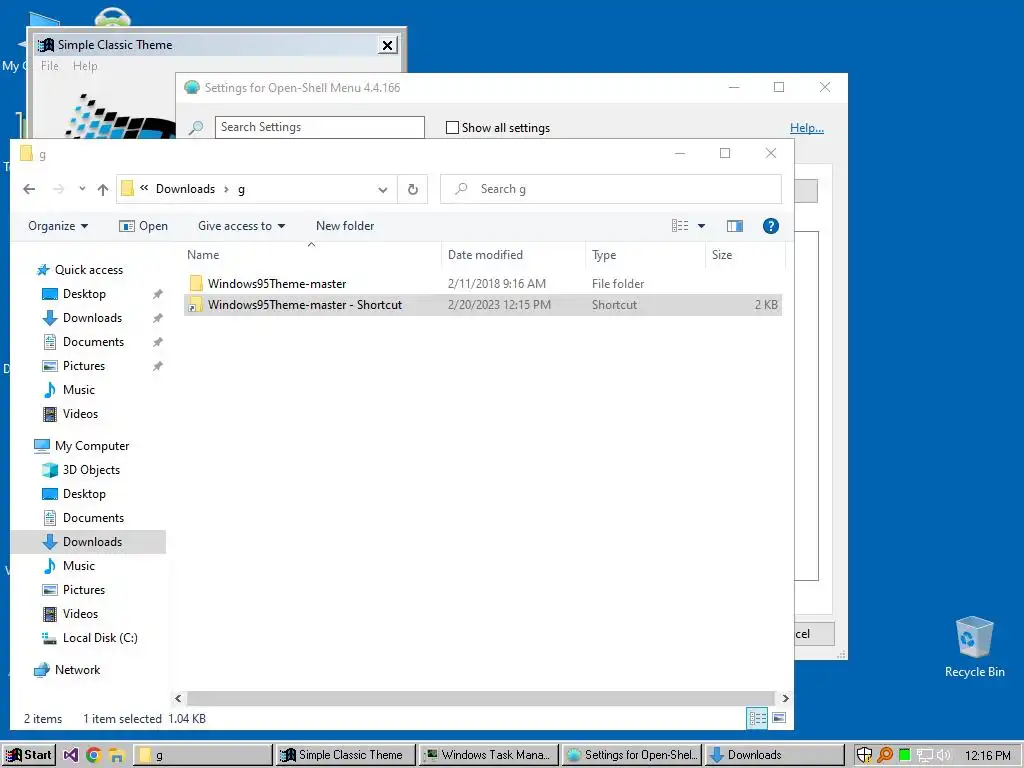Click the security shield tray icon
Screen dimensions: 1024x768
(x=864, y=755)
